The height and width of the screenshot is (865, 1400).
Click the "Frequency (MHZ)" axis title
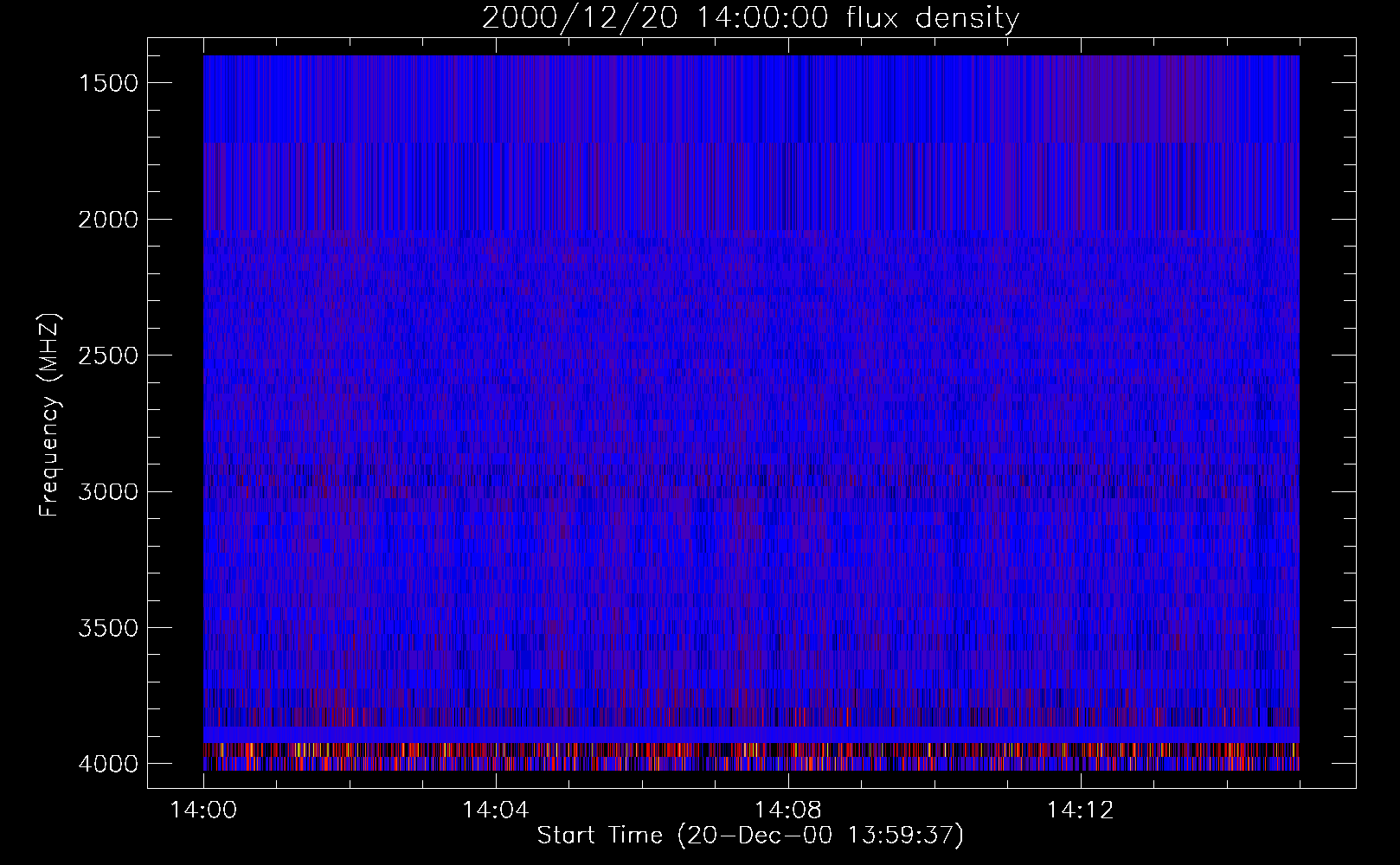tap(50, 414)
